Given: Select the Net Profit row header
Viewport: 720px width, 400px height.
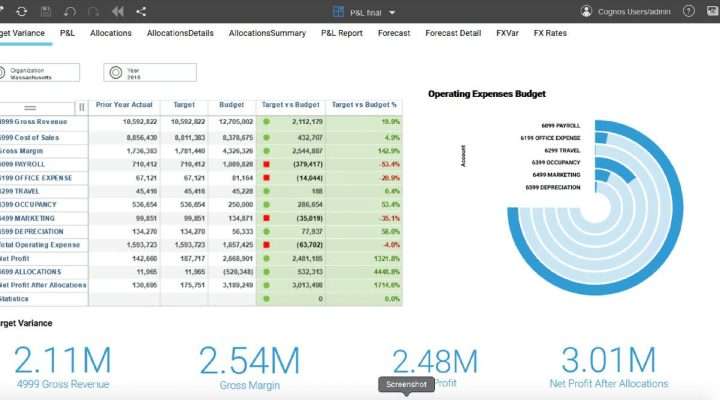Looking at the screenshot, I should tap(44, 259).
